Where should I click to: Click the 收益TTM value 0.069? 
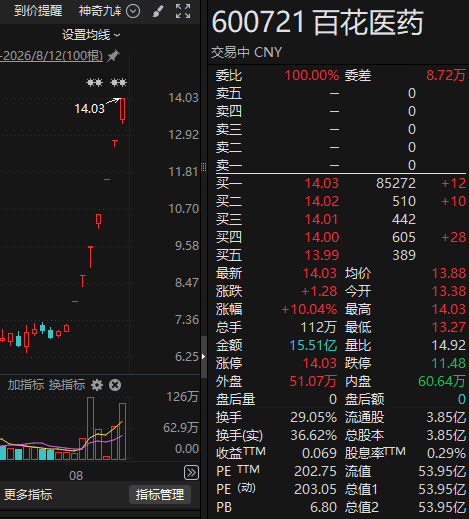point(319,453)
